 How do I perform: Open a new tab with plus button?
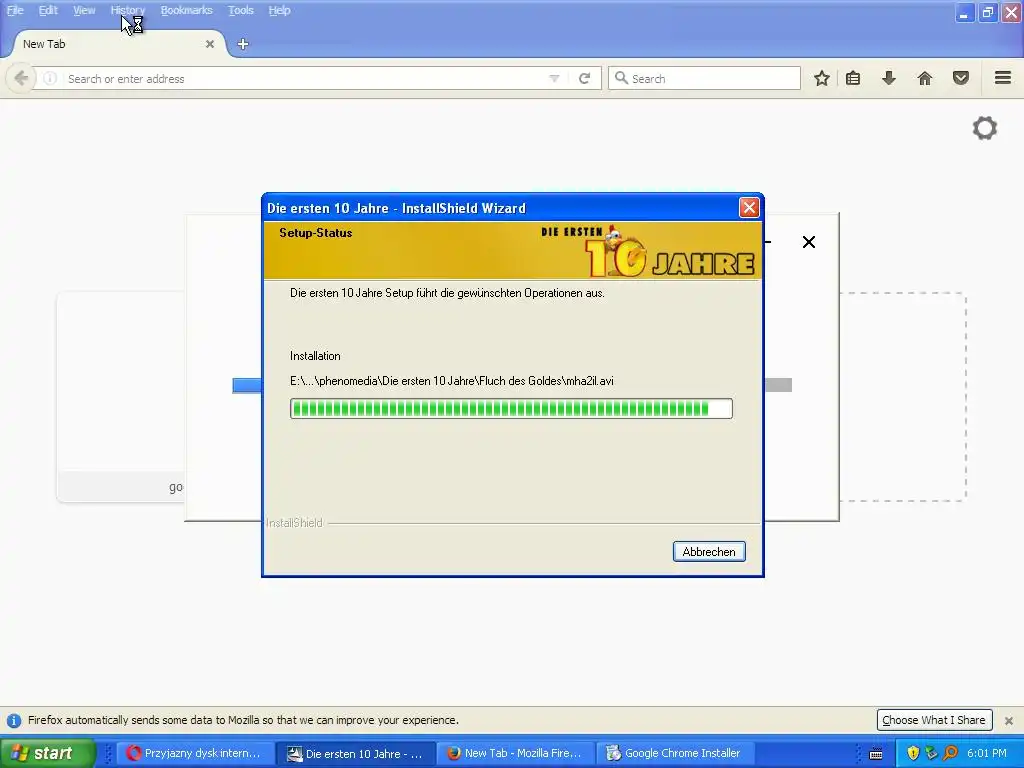[x=243, y=44]
